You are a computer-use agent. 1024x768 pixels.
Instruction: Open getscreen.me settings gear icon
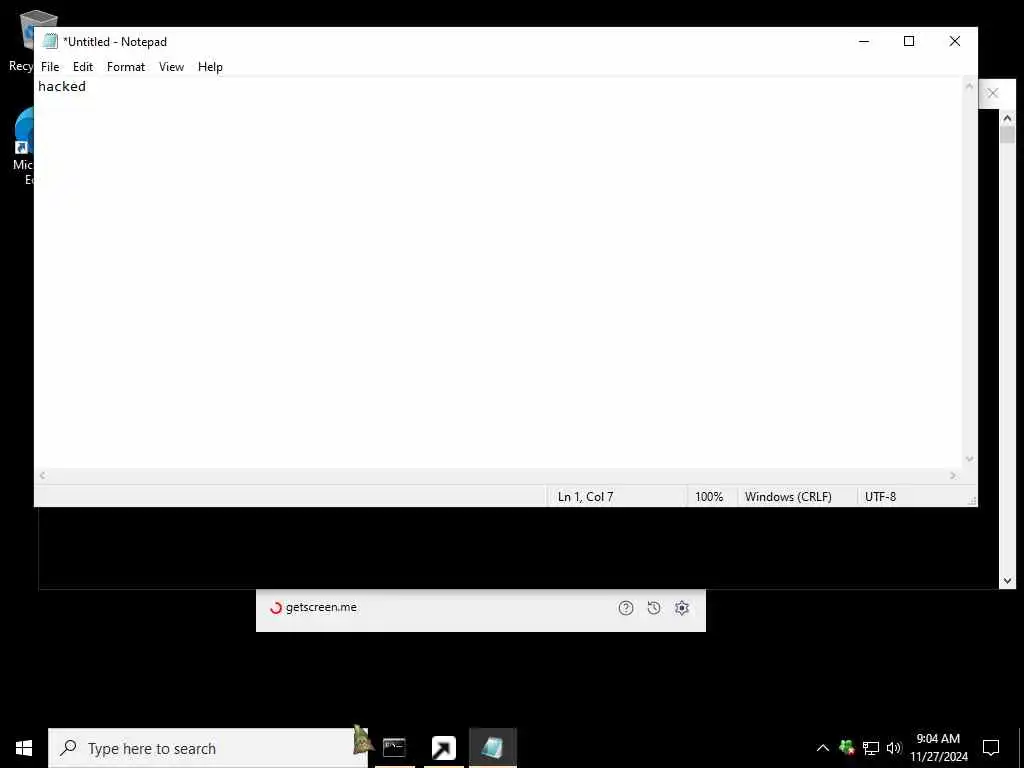coord(682,608)
